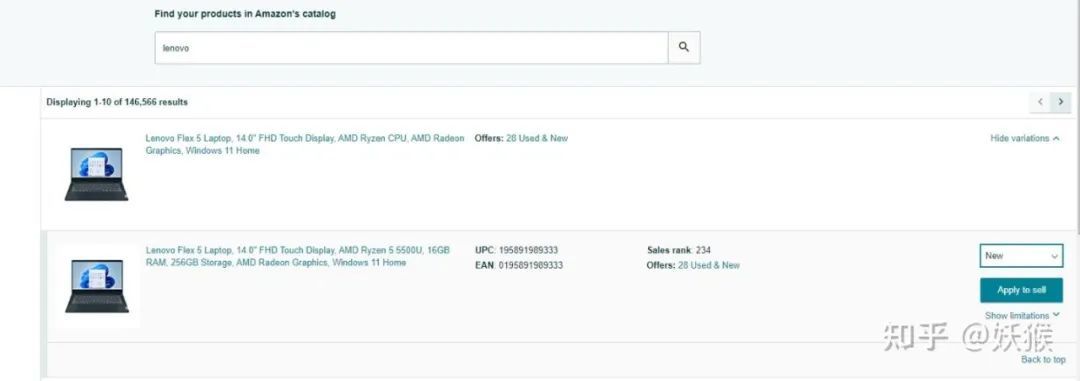Click the magnifier search button

click(x=684, y=48)
